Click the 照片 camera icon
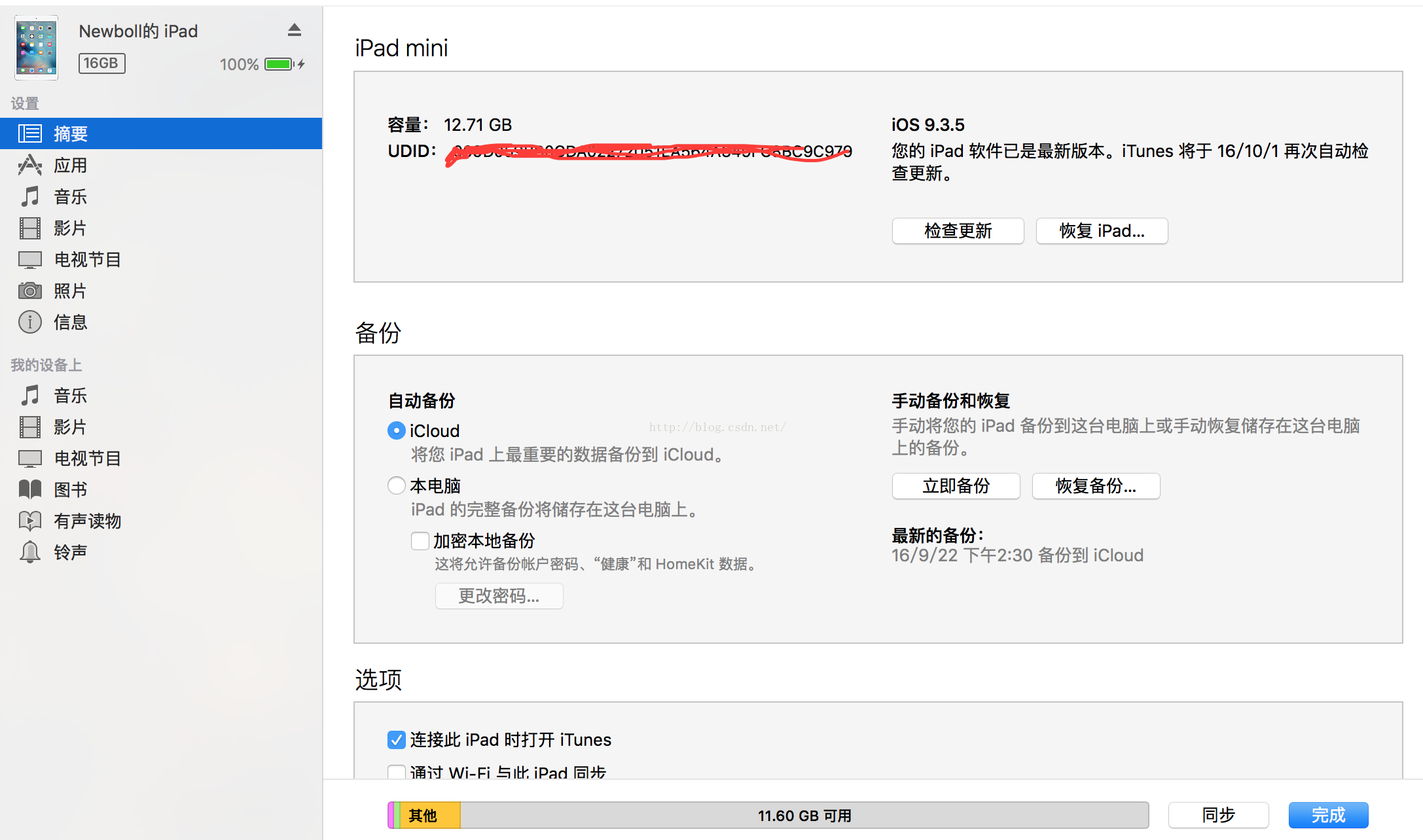Viewport: 1423px width, 840px height. point(30,290)
